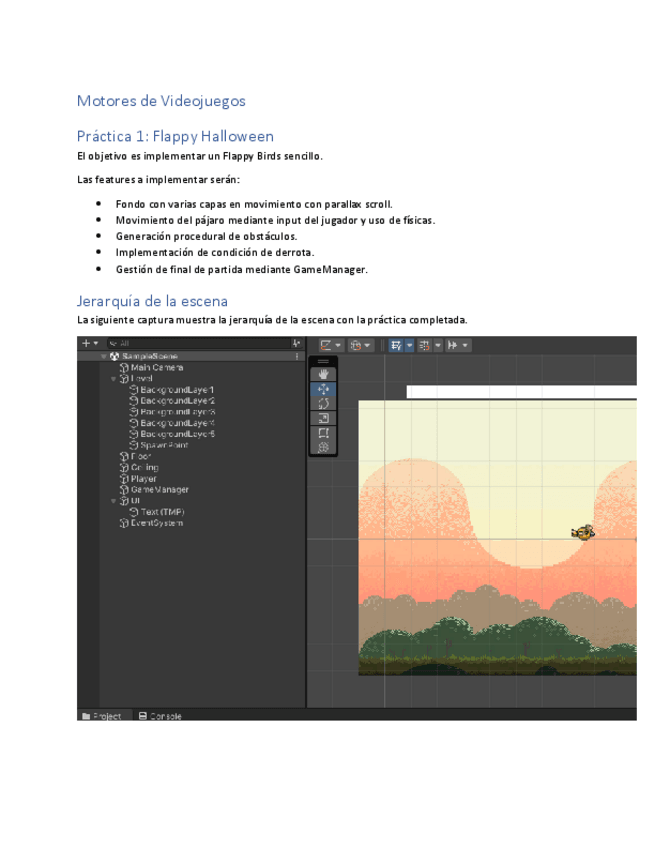Select BackgroundLayer1 in the Hierarchy
Image resolution: width=655 pixels, height=848 pixels.
(177, 389)
